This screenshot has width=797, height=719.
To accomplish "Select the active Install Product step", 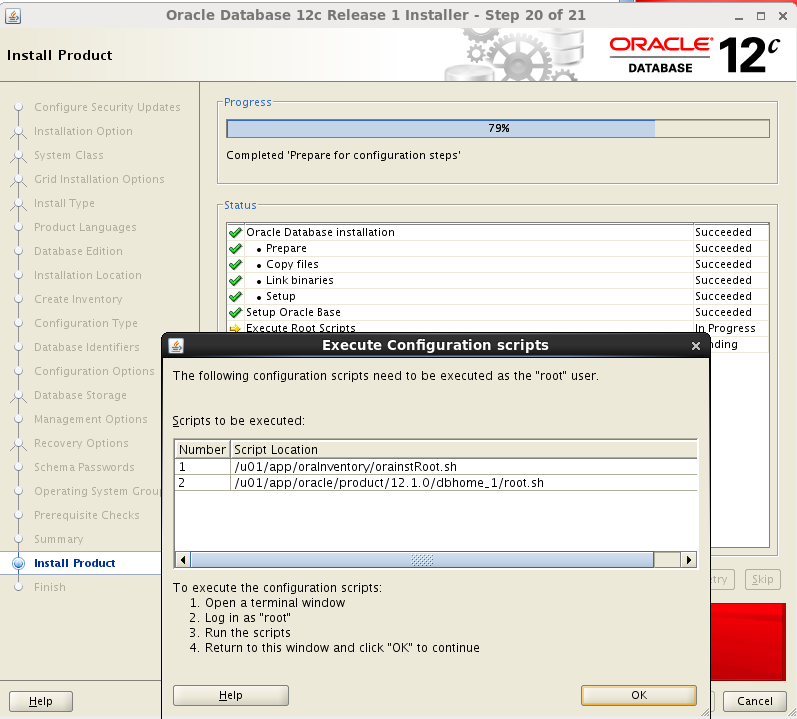I will click(74, 563).
